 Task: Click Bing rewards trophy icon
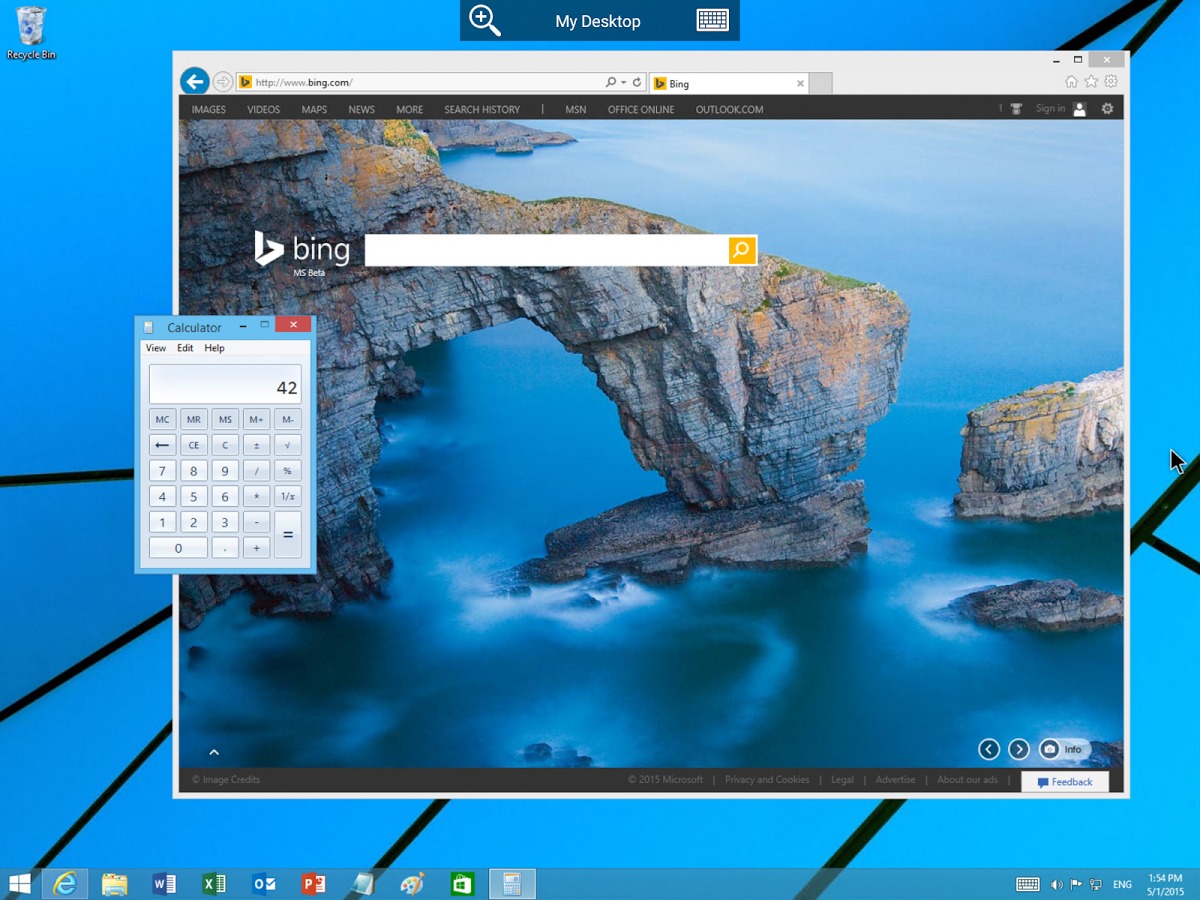tap(1016, 108)
